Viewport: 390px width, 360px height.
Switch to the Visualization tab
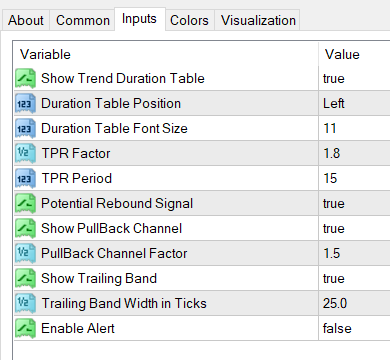258,20
